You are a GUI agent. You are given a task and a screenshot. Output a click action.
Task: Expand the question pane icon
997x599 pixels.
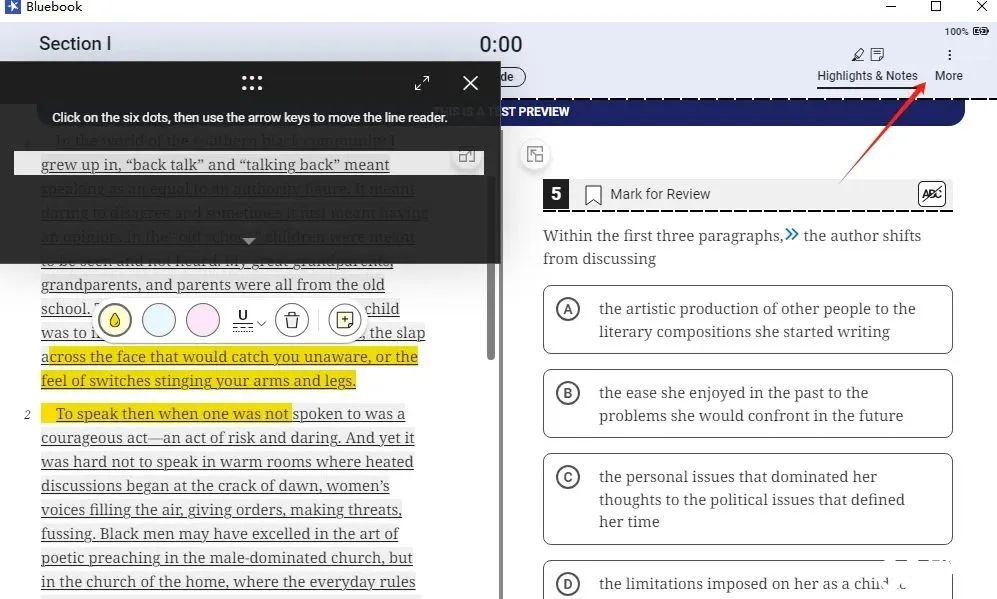[x=535, y=155]
